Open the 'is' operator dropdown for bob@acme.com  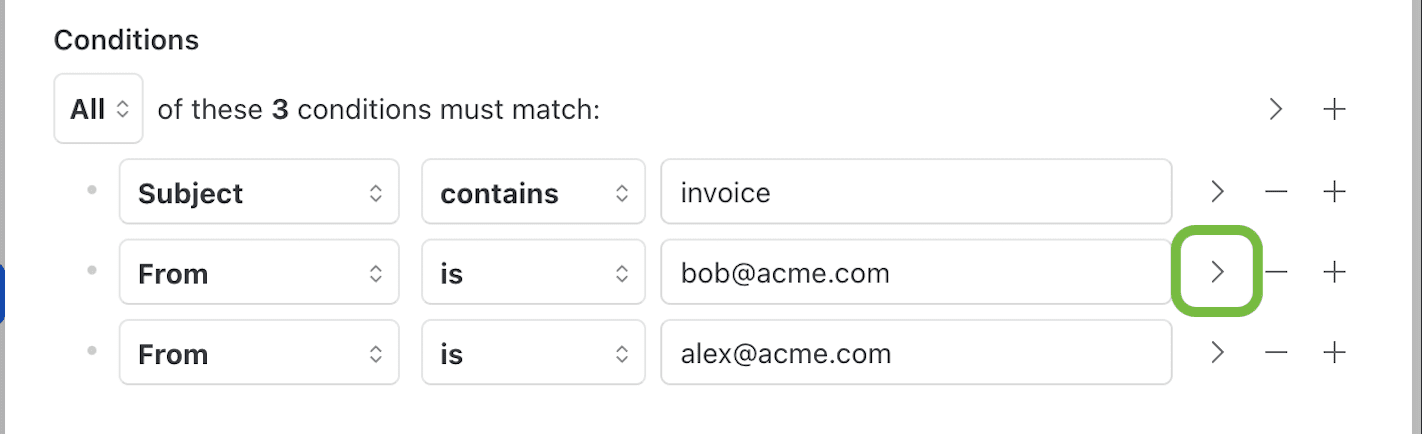[x=532, y=272]
